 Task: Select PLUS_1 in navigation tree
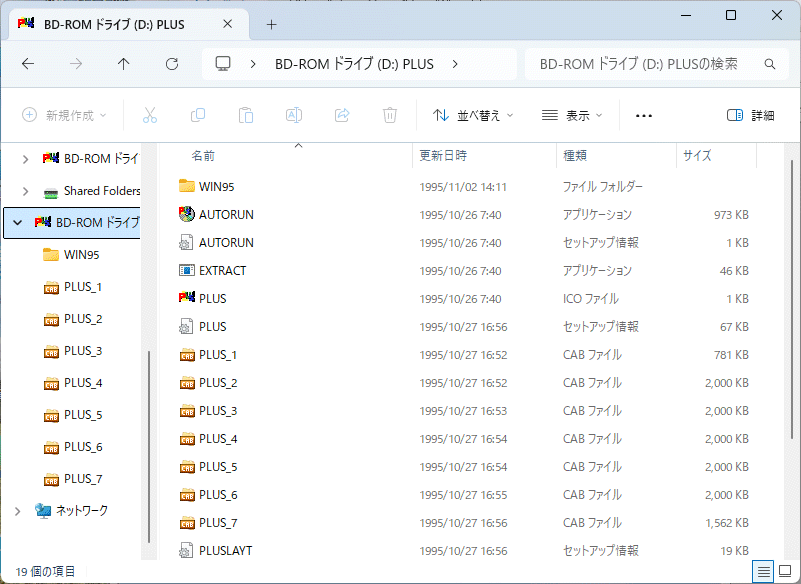coord(83,287)
